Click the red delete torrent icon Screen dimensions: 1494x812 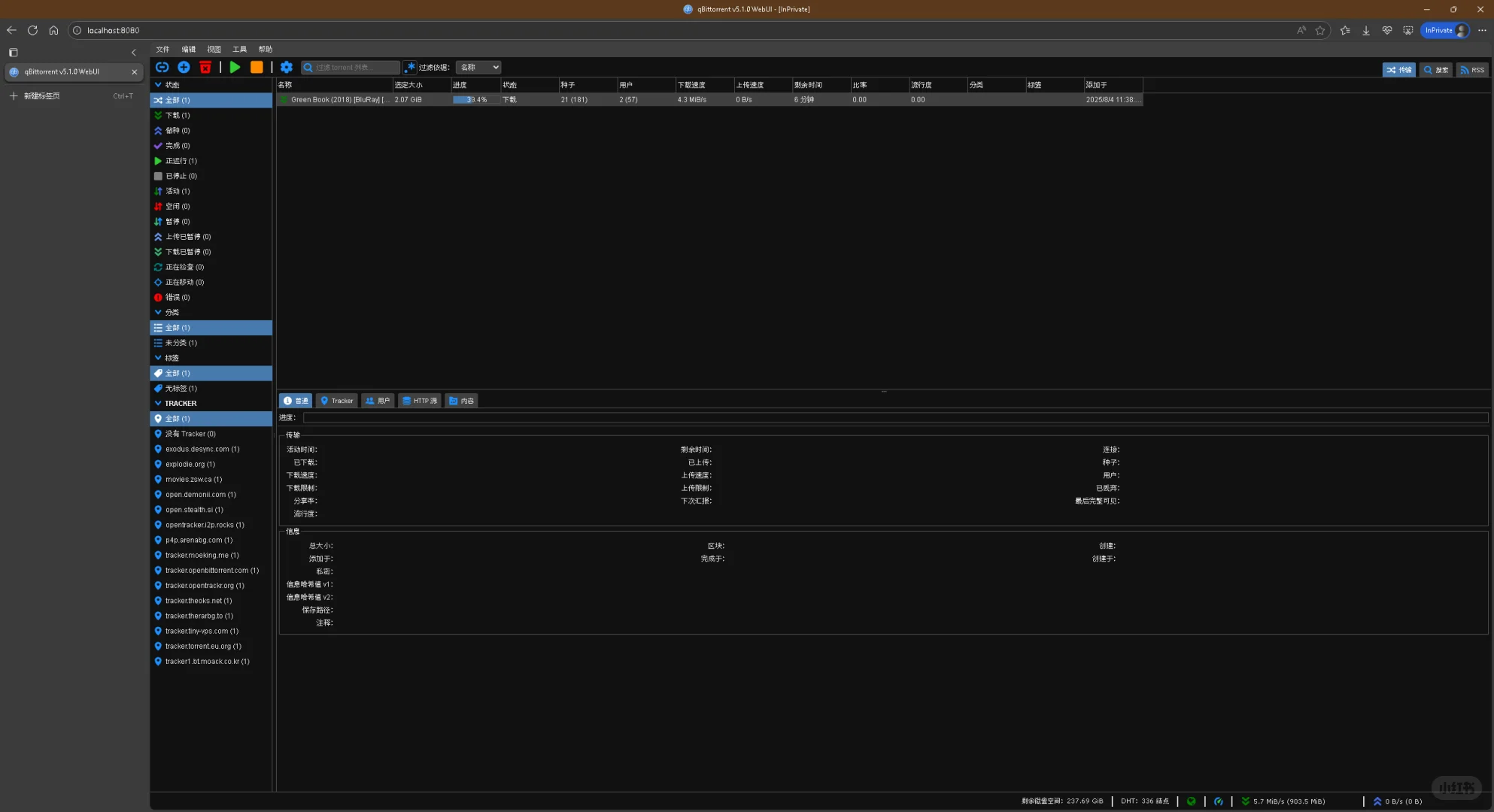point(205,68)
